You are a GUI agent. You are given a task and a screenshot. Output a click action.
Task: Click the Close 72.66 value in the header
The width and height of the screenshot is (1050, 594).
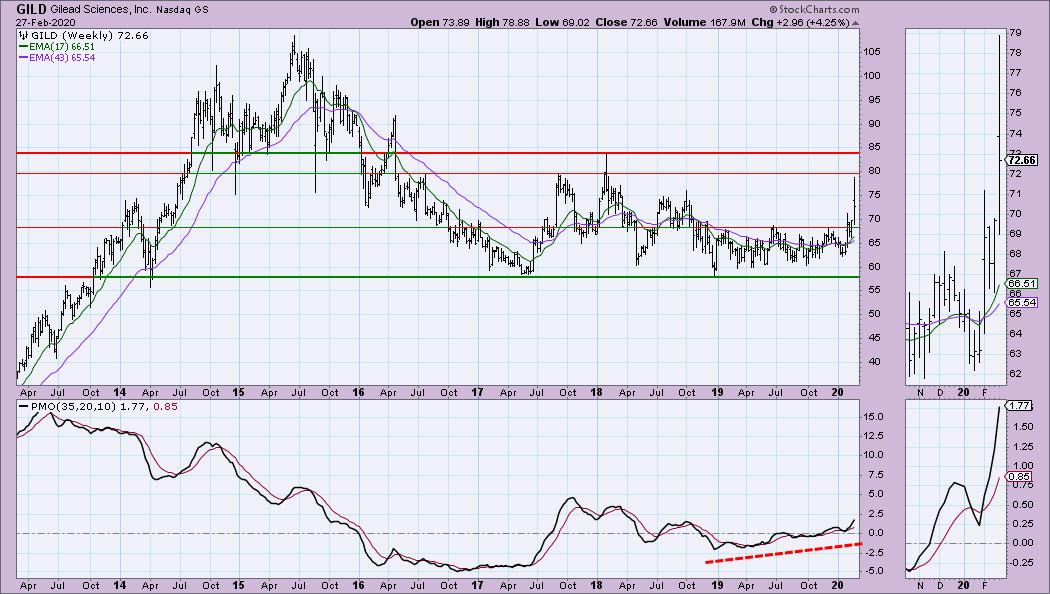pos(626,22)
